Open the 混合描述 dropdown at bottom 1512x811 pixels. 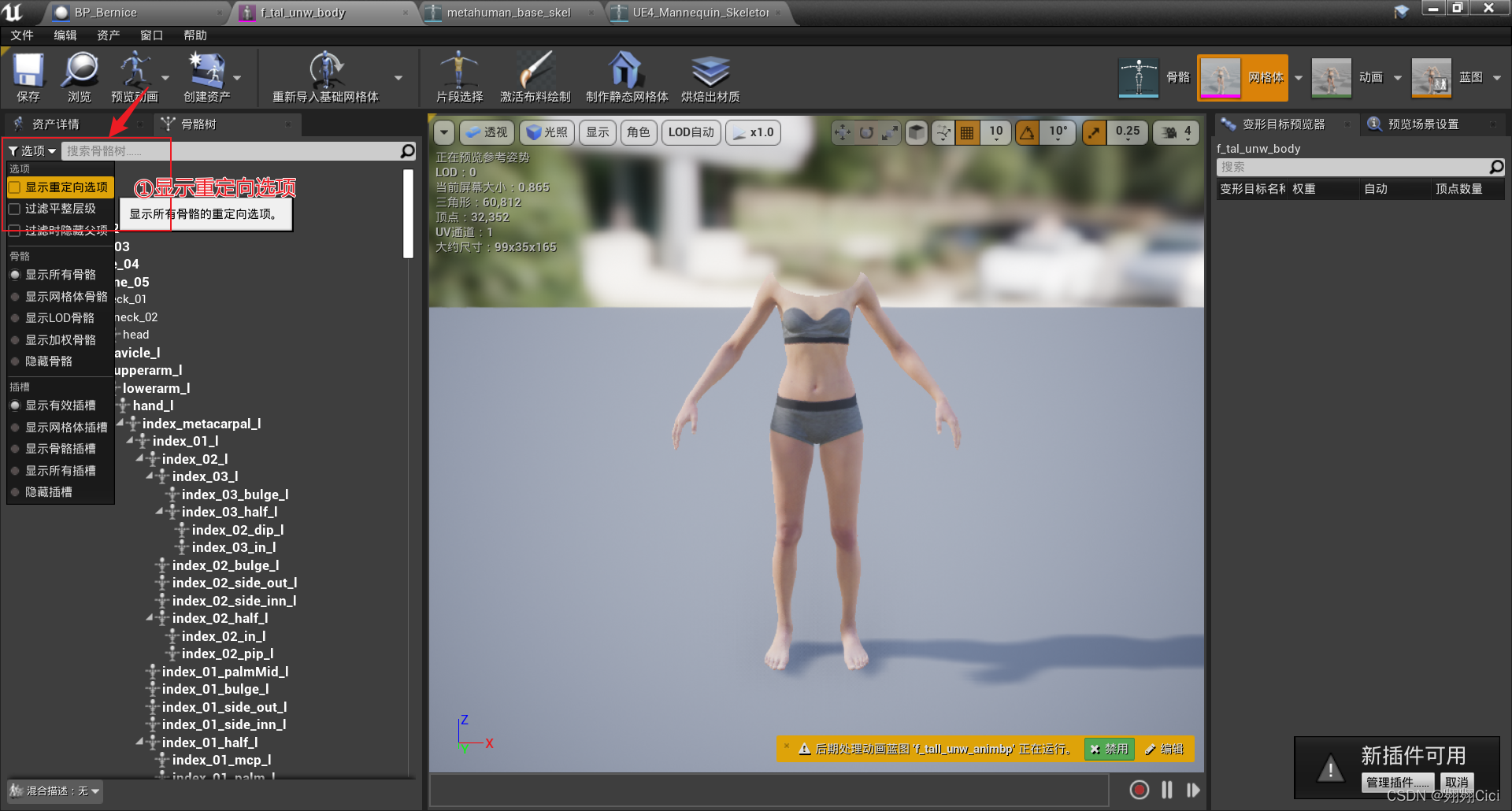pyautogui.click(x=54, y=791)
